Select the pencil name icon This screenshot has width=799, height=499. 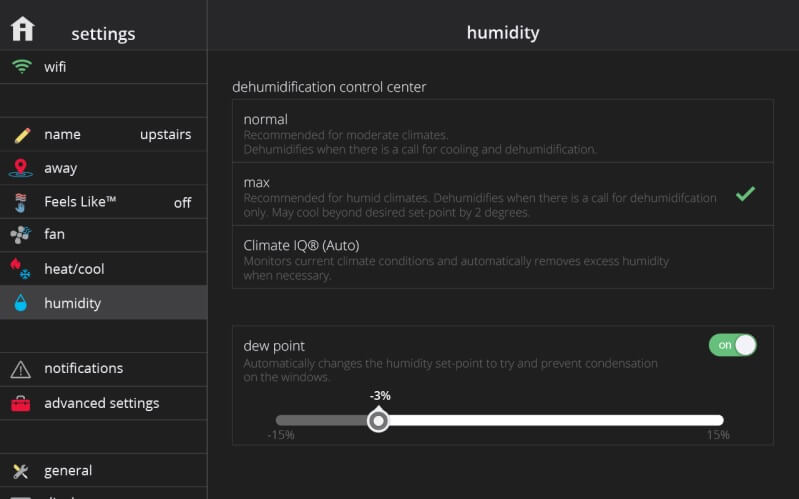point(22,135)
